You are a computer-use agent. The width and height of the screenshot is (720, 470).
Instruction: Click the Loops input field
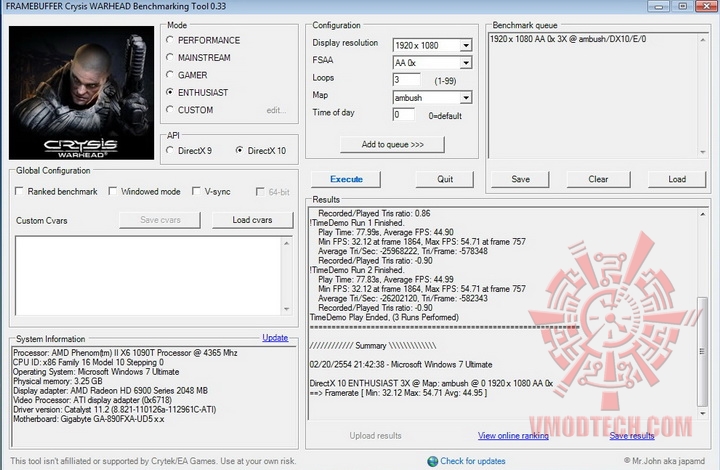tap(406, 80)
